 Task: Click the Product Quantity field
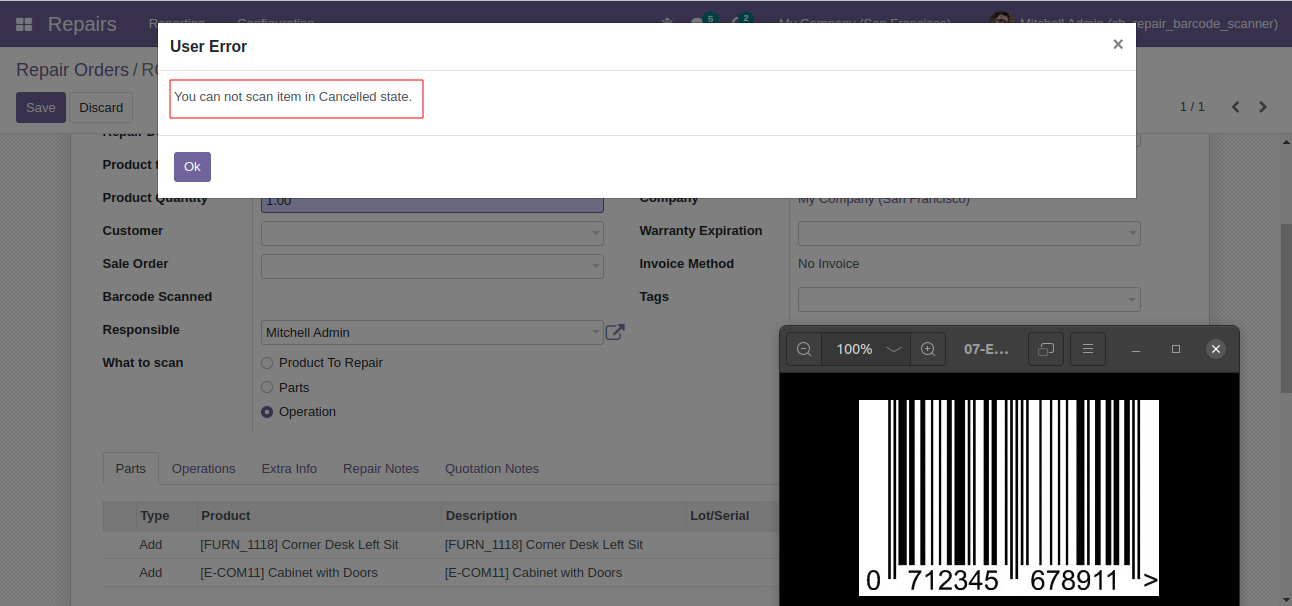(x=432, y=204)
